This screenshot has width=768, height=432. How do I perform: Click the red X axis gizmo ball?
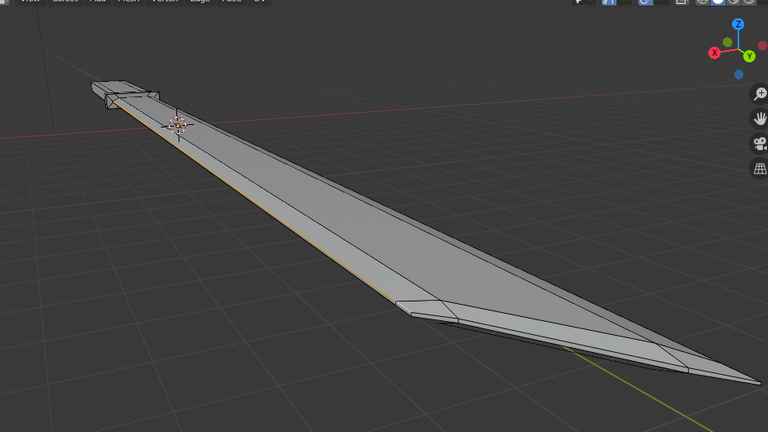tap(715, 52)
